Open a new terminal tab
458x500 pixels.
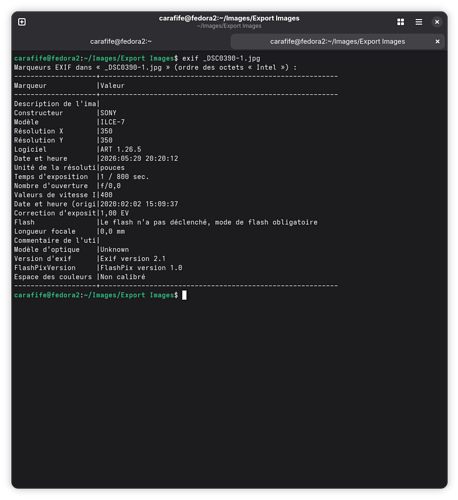tap(22, 22)
